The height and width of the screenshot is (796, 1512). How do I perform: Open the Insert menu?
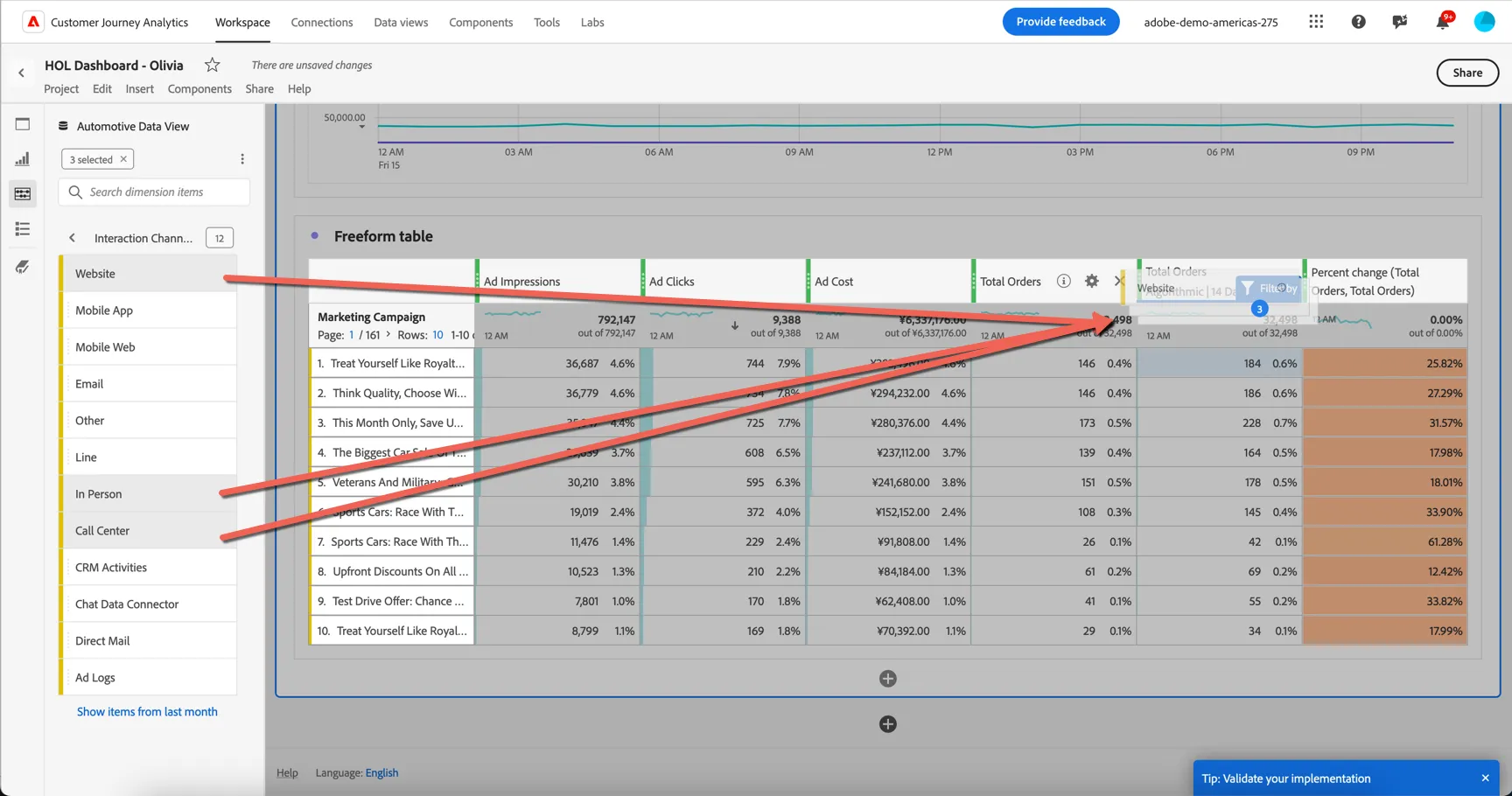tap(139, 88)
